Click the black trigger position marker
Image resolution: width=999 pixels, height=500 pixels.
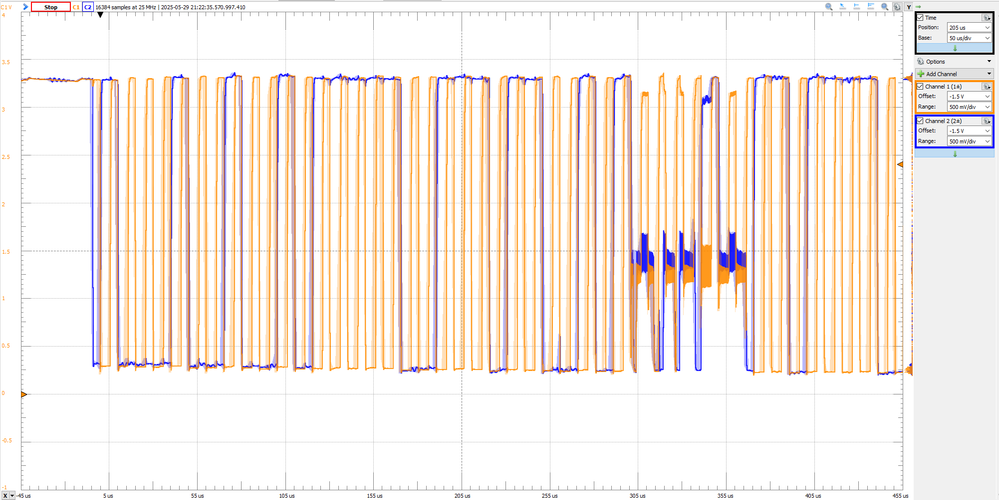pyautogui.click(x=100, y=15)
